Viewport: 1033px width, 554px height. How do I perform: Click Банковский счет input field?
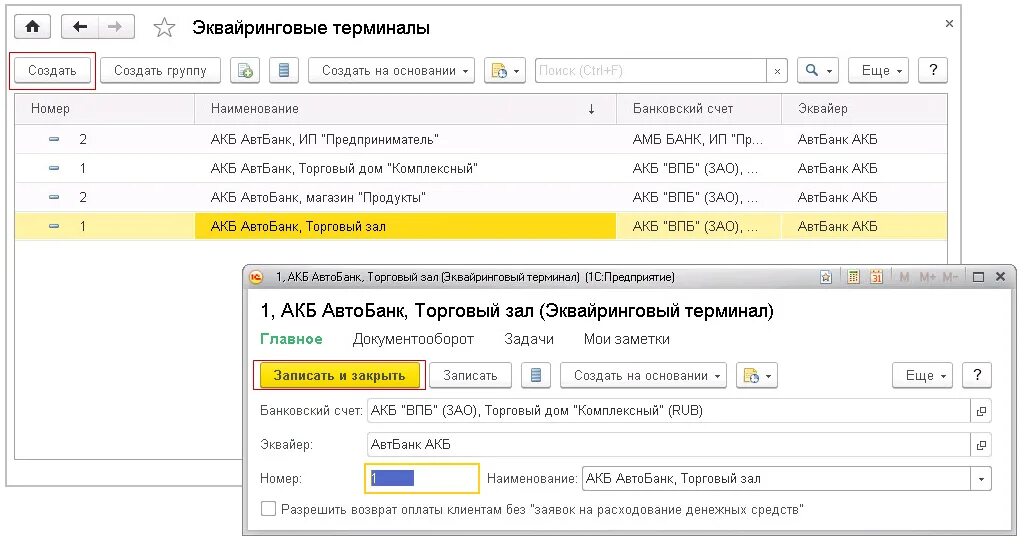pos(669,411)
